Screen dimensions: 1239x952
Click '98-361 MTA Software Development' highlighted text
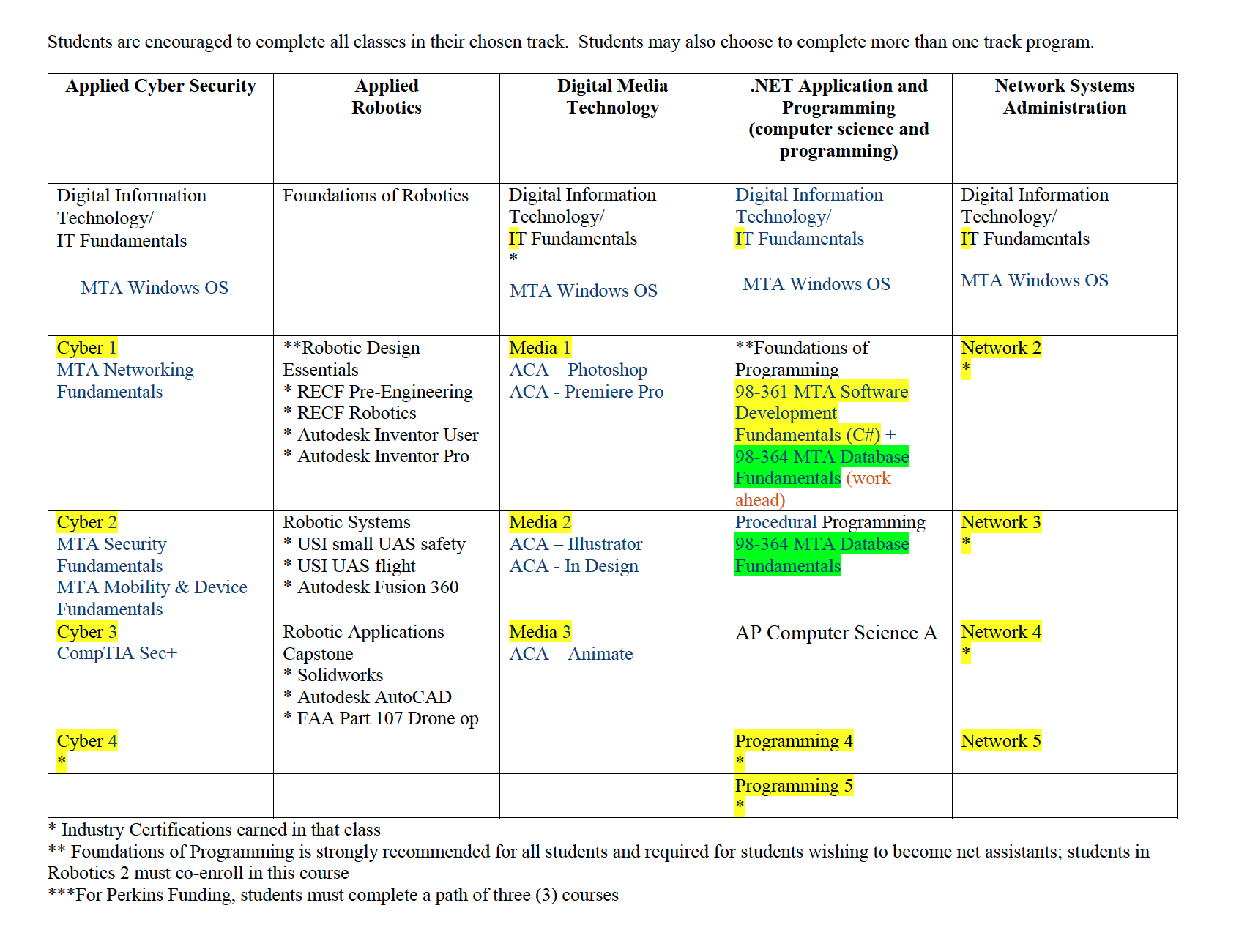click(822, 402)
